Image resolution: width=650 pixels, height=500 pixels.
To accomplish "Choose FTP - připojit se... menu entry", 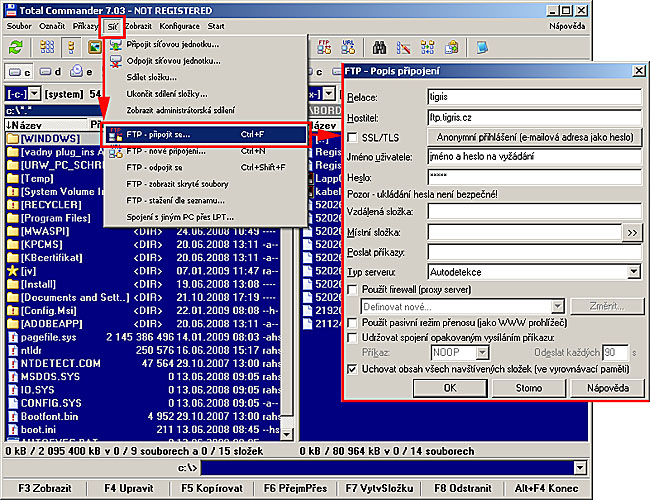I will click(206, 135).
